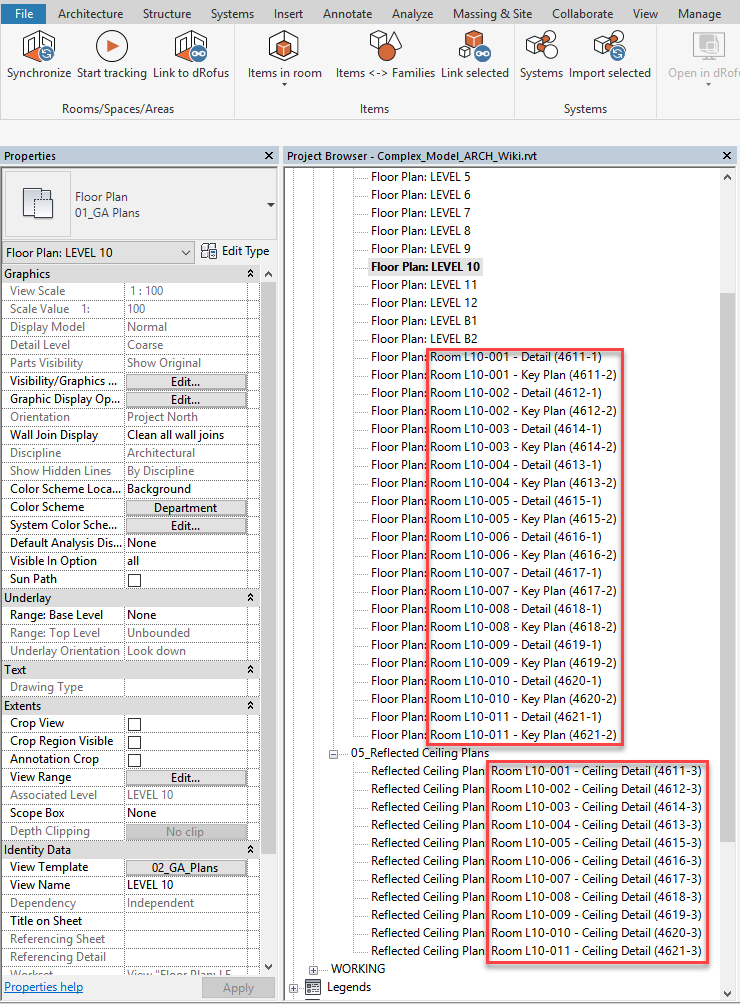This screenshot has height=1004, width=740.
Task: Select Floor Plan: LEVEL 11 in the browser
Action: pos(424,285)
